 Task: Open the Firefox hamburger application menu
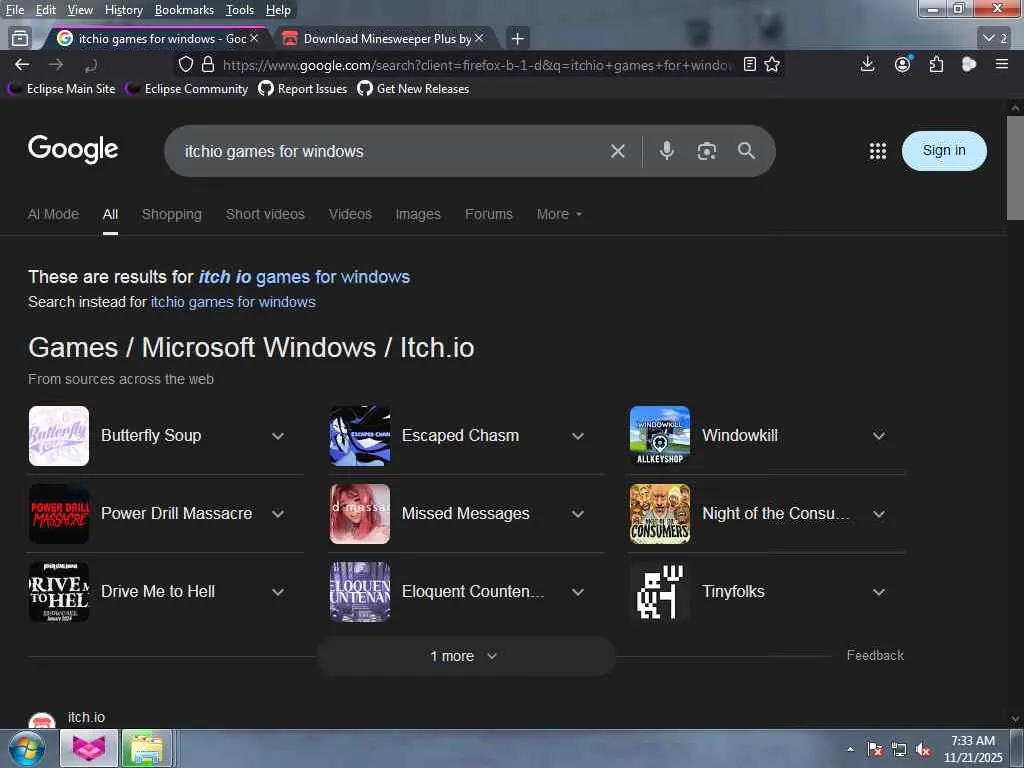pyautogui.click(x=1001, y=64)
